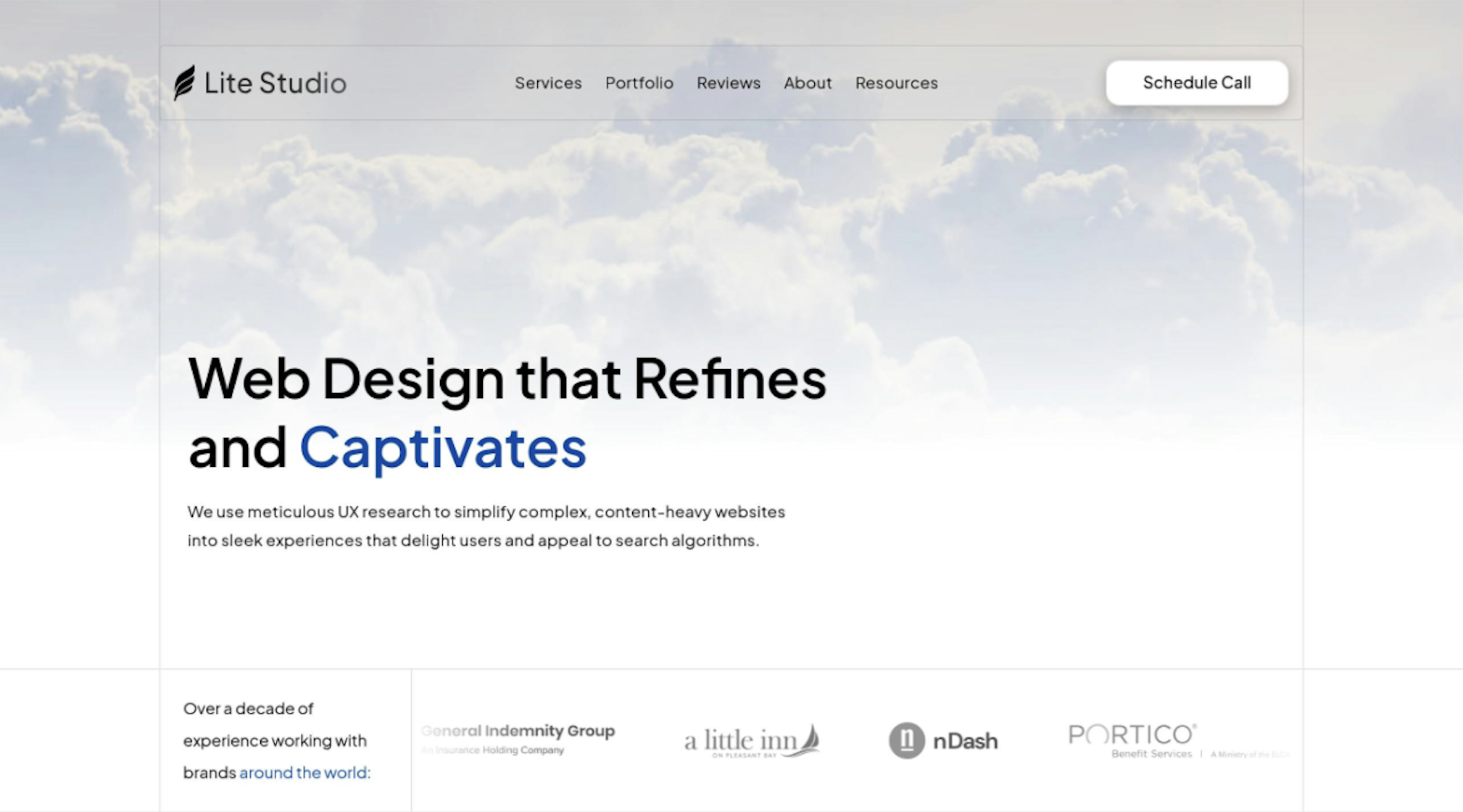
Task: Click the 'a little inn' logo
Action: coord(739,741)
